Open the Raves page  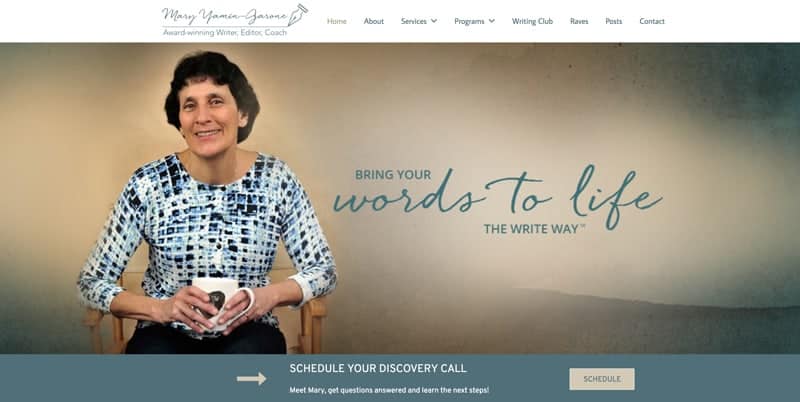[x=579, y=21]
